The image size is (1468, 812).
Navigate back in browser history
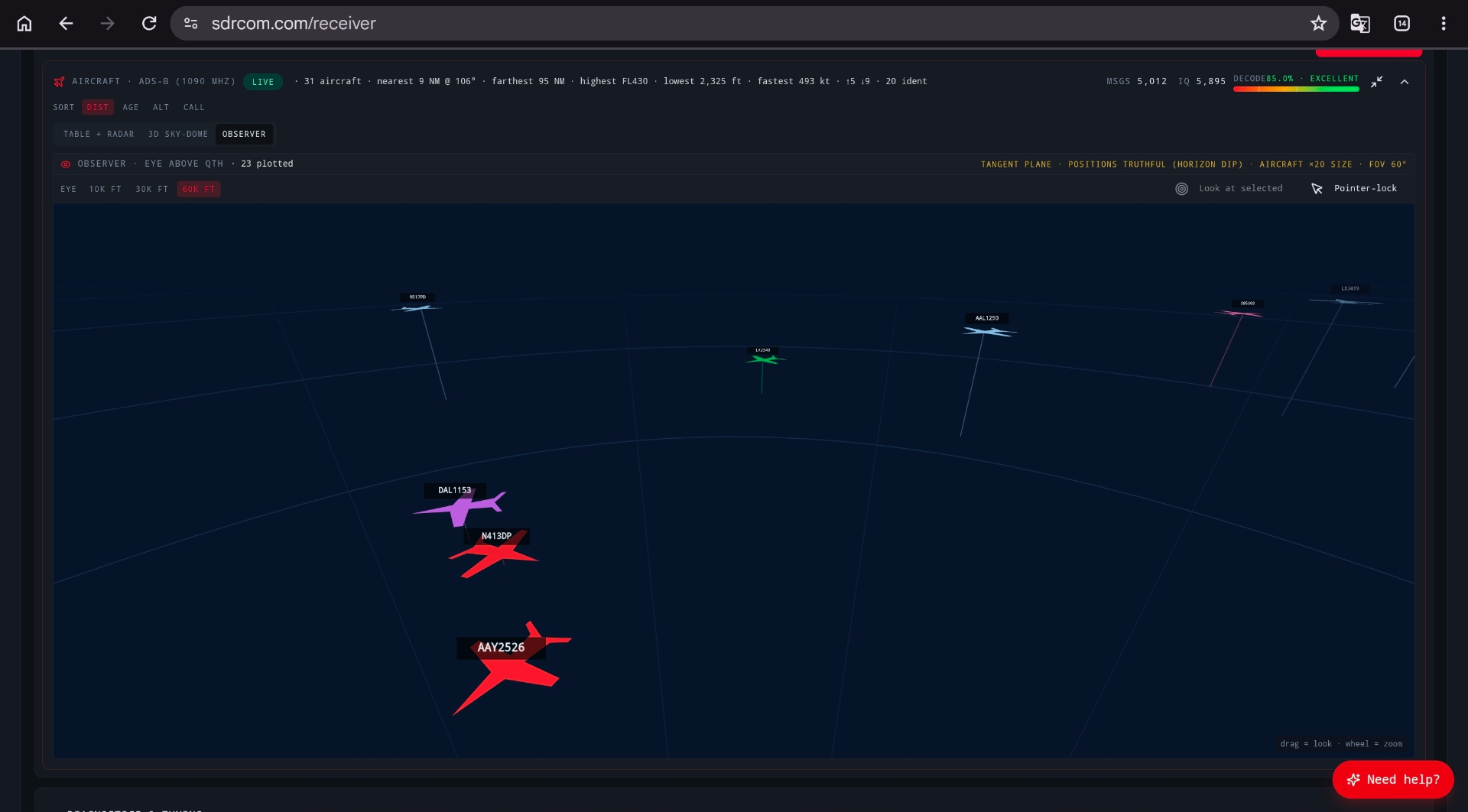(x=67, y=24)
